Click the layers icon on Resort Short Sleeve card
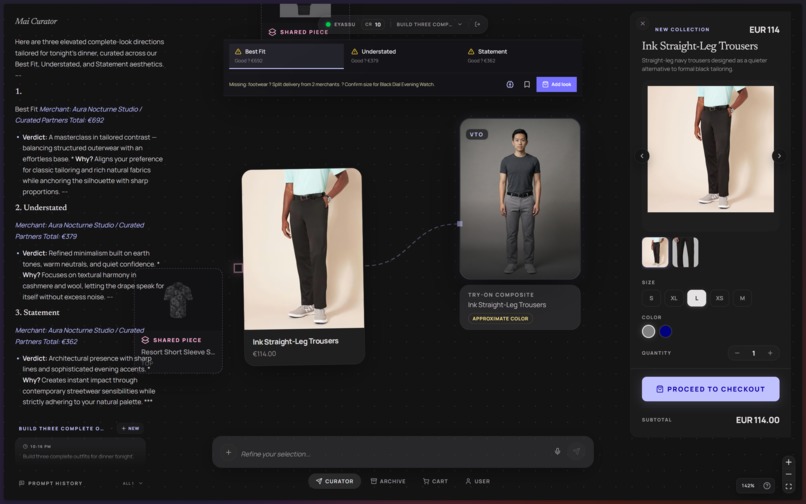 (x=145, y=340)
